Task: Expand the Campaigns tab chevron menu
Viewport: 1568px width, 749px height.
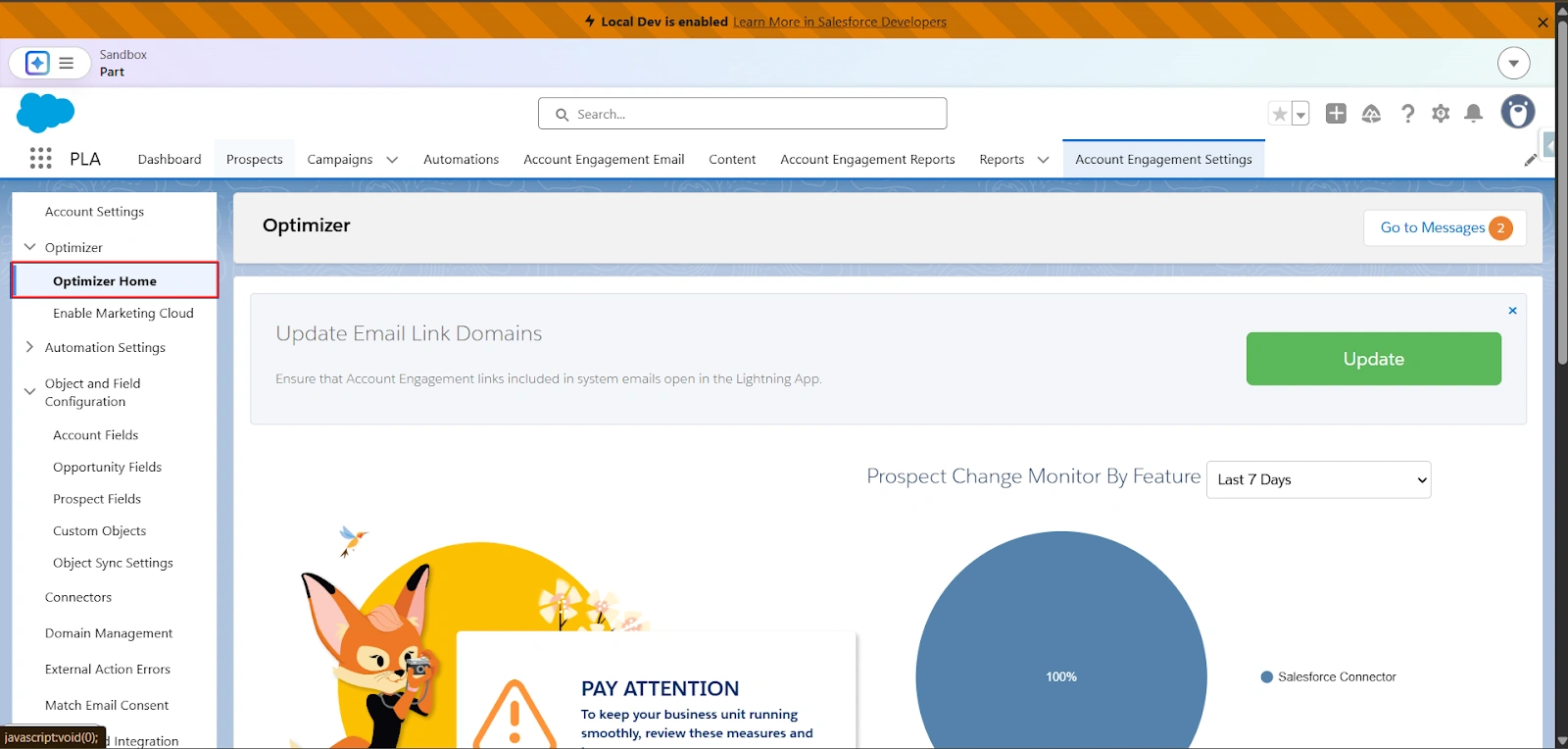Action: click(392, 160)
